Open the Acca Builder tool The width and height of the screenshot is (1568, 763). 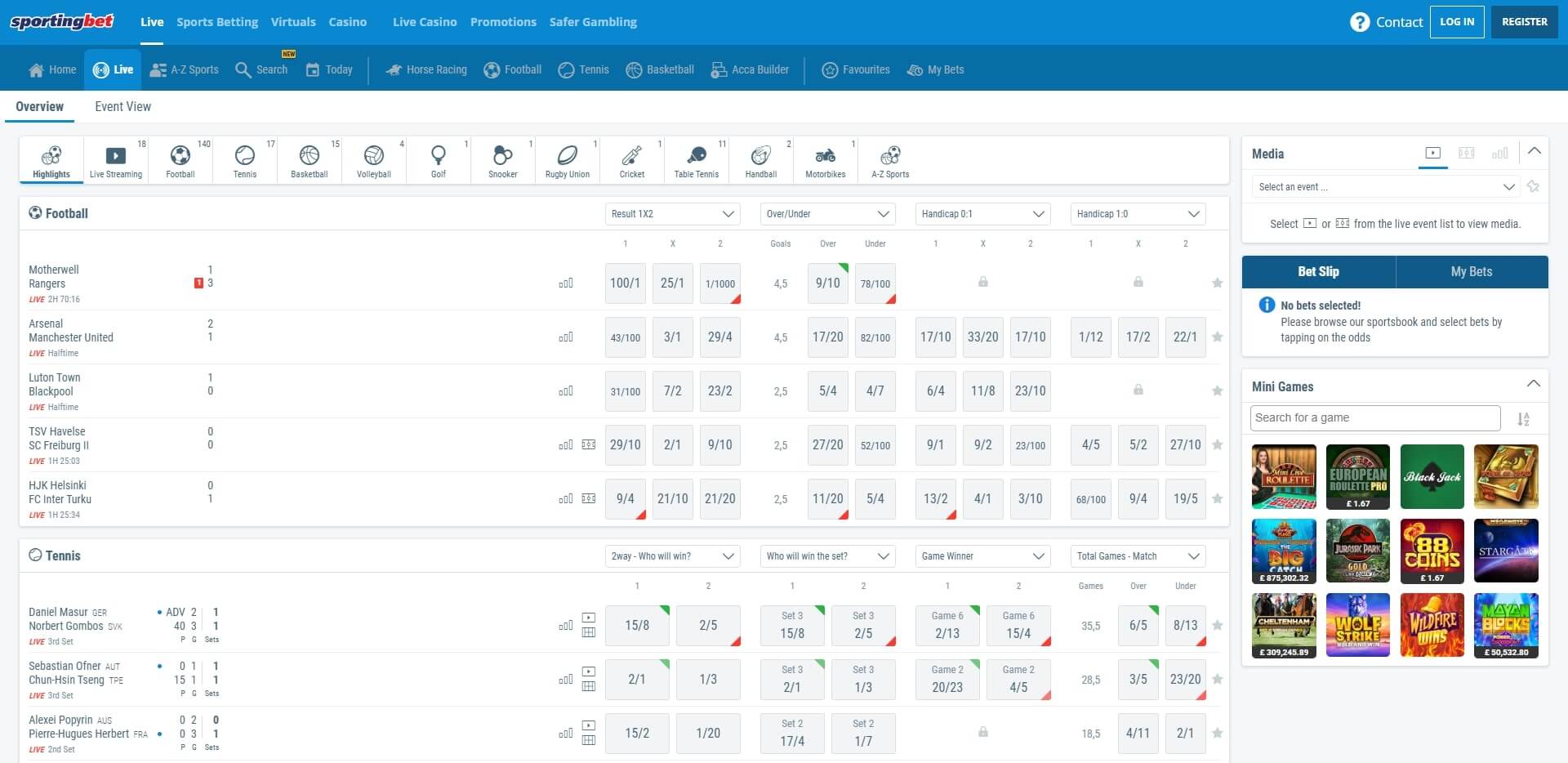[750, 70]
